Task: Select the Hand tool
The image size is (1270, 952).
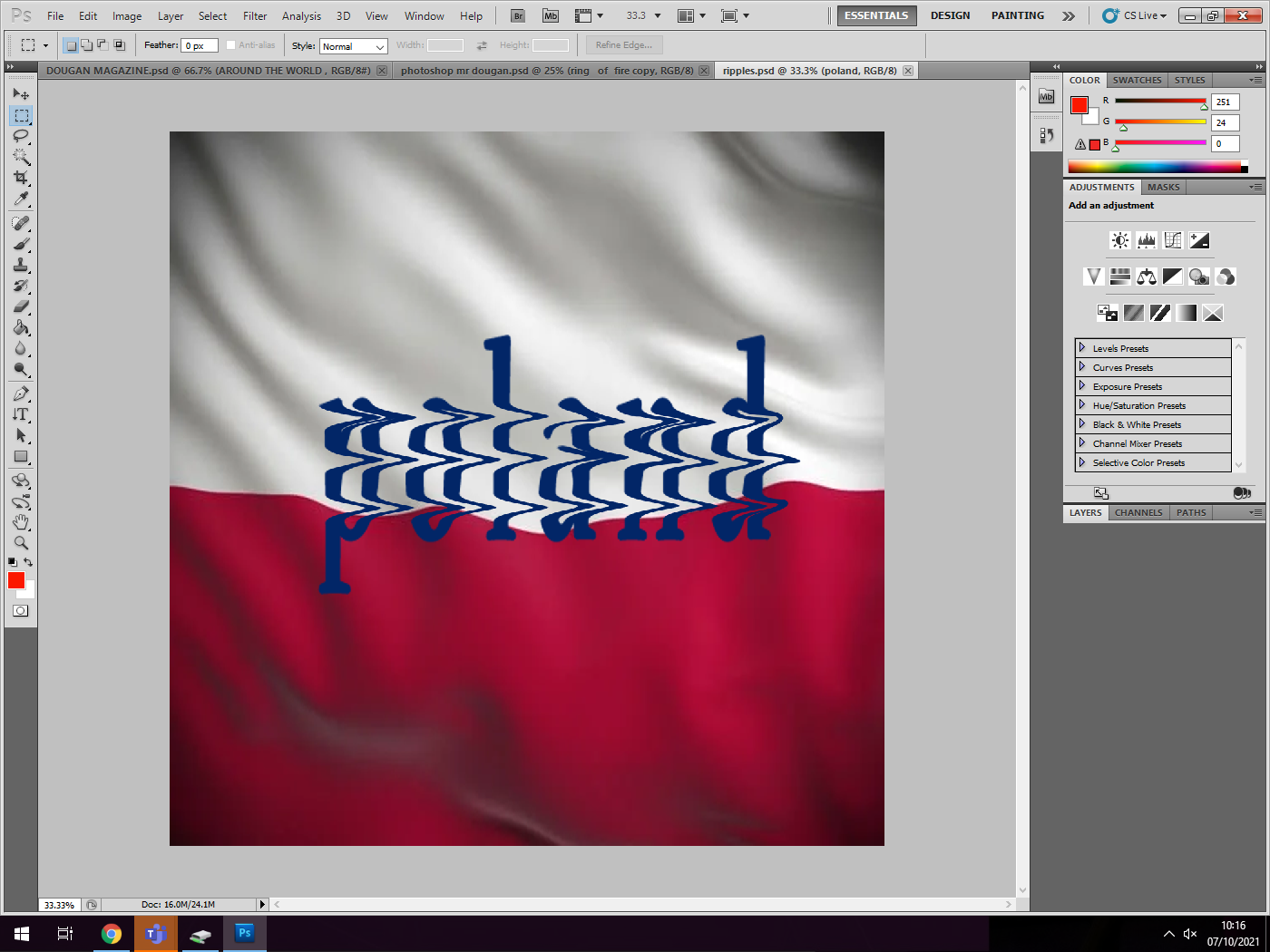Action: pos(21,522)
